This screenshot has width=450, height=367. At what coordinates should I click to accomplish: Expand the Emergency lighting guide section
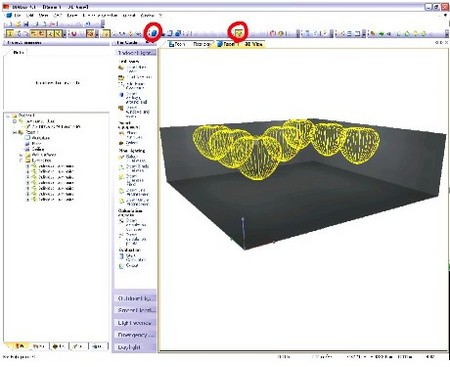tap(135, 335)
